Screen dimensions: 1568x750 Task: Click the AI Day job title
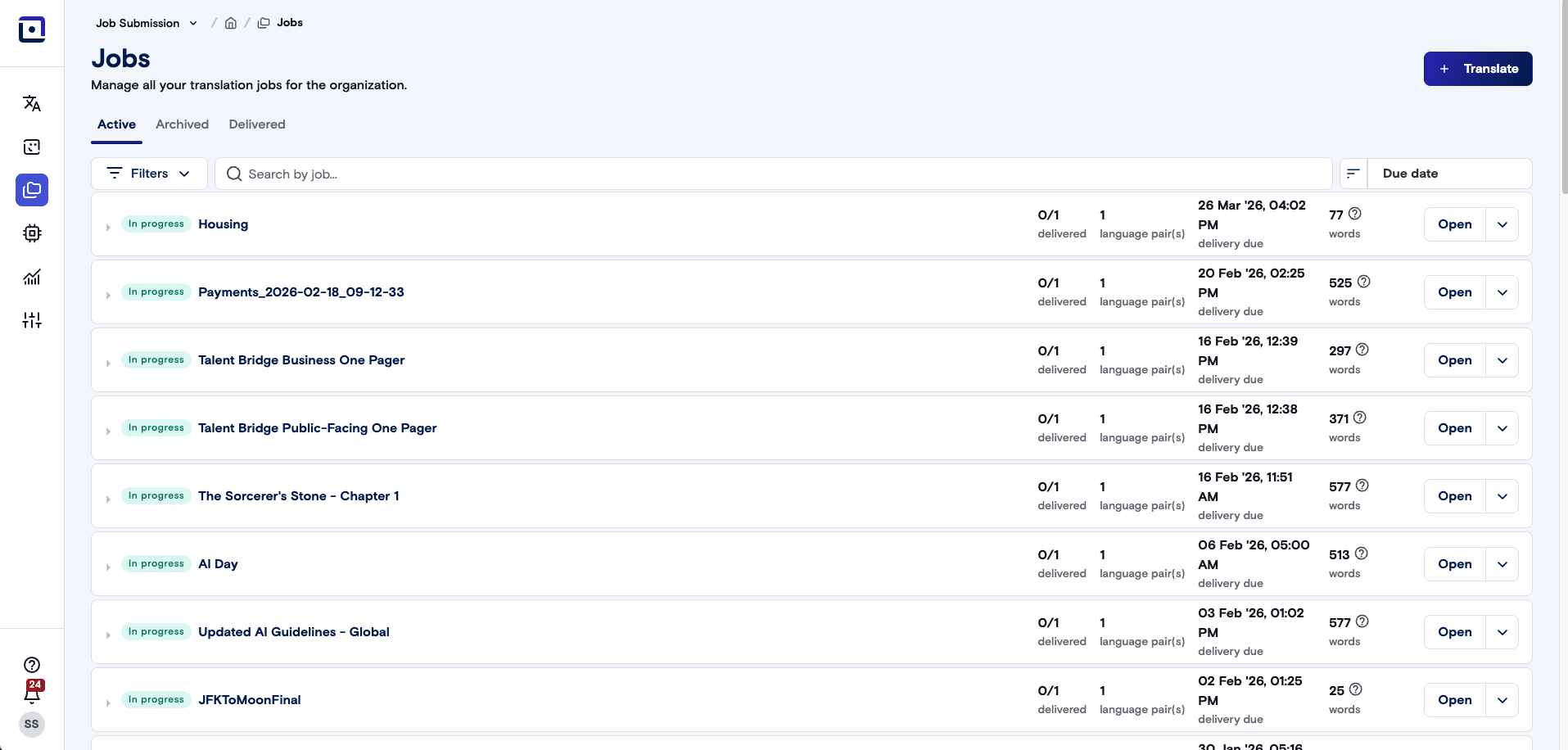[218, 564]
